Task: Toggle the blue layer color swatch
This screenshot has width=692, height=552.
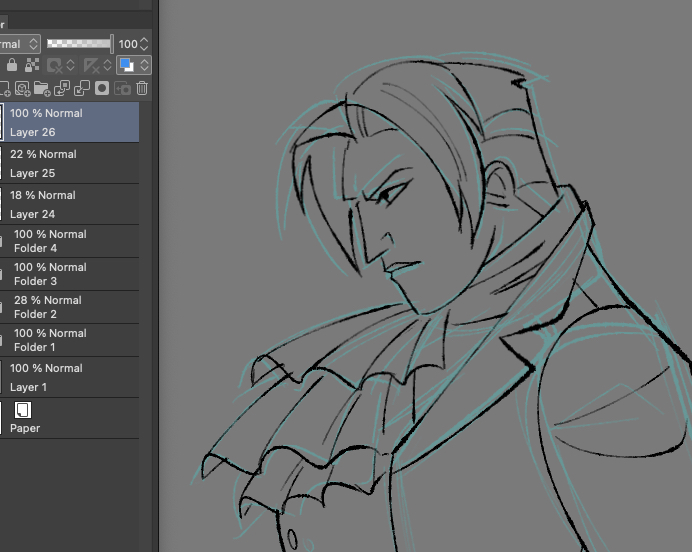Action: (x=126, y=66)
